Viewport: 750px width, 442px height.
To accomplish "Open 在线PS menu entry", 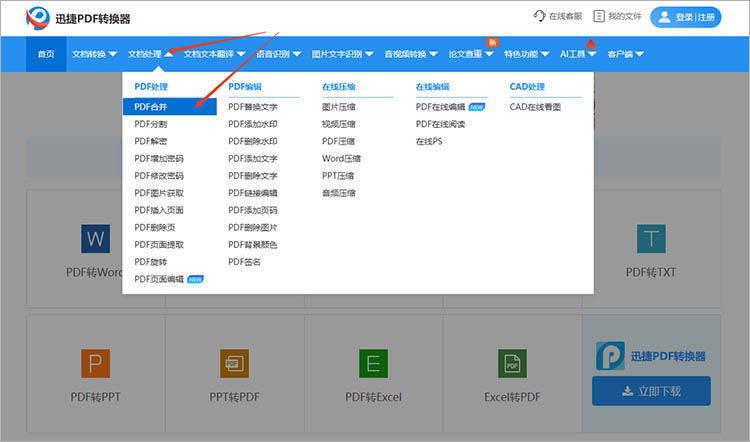I will [x=429, y=142].
